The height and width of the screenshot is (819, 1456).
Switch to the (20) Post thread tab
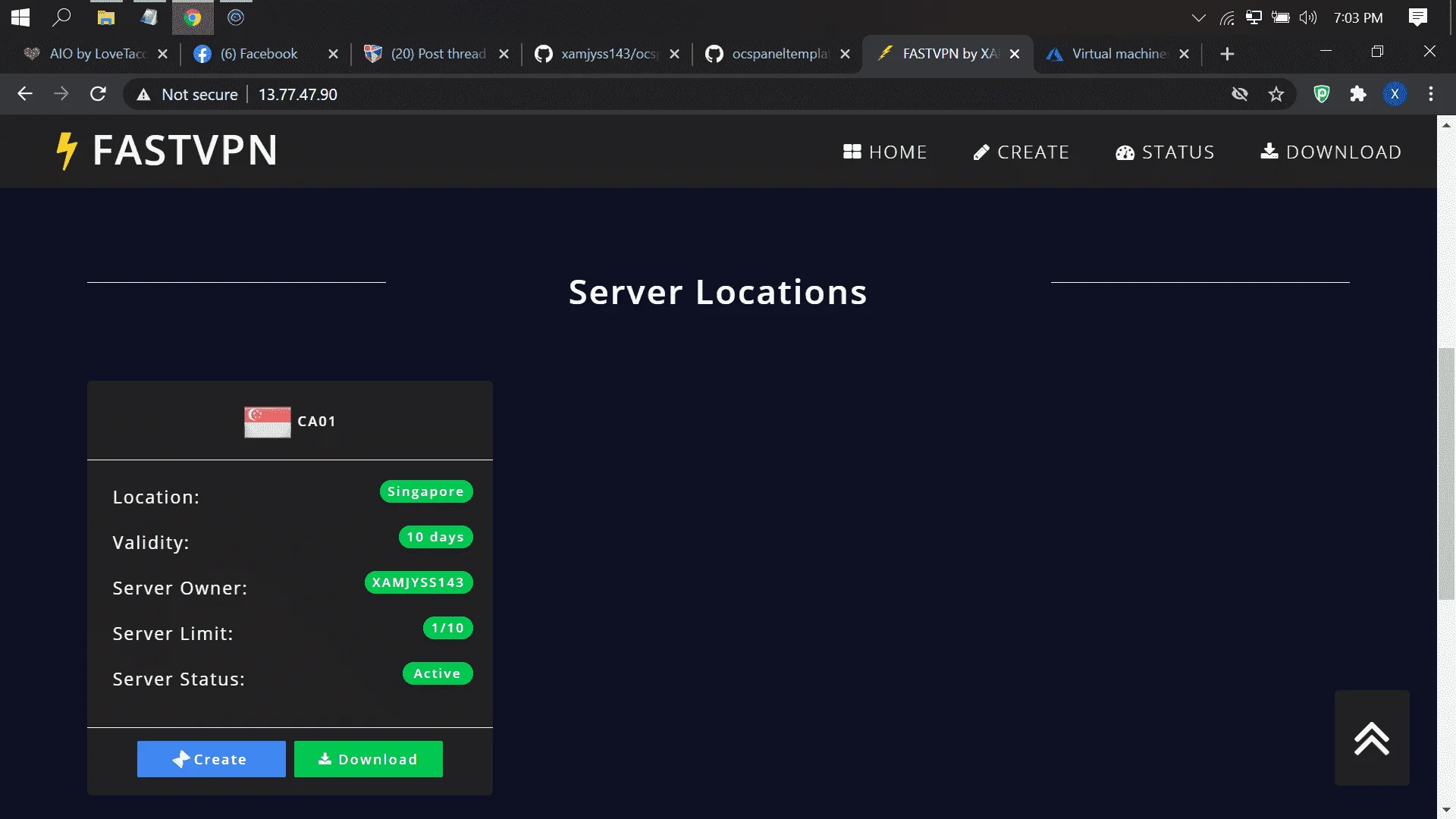tap(438, 54)
